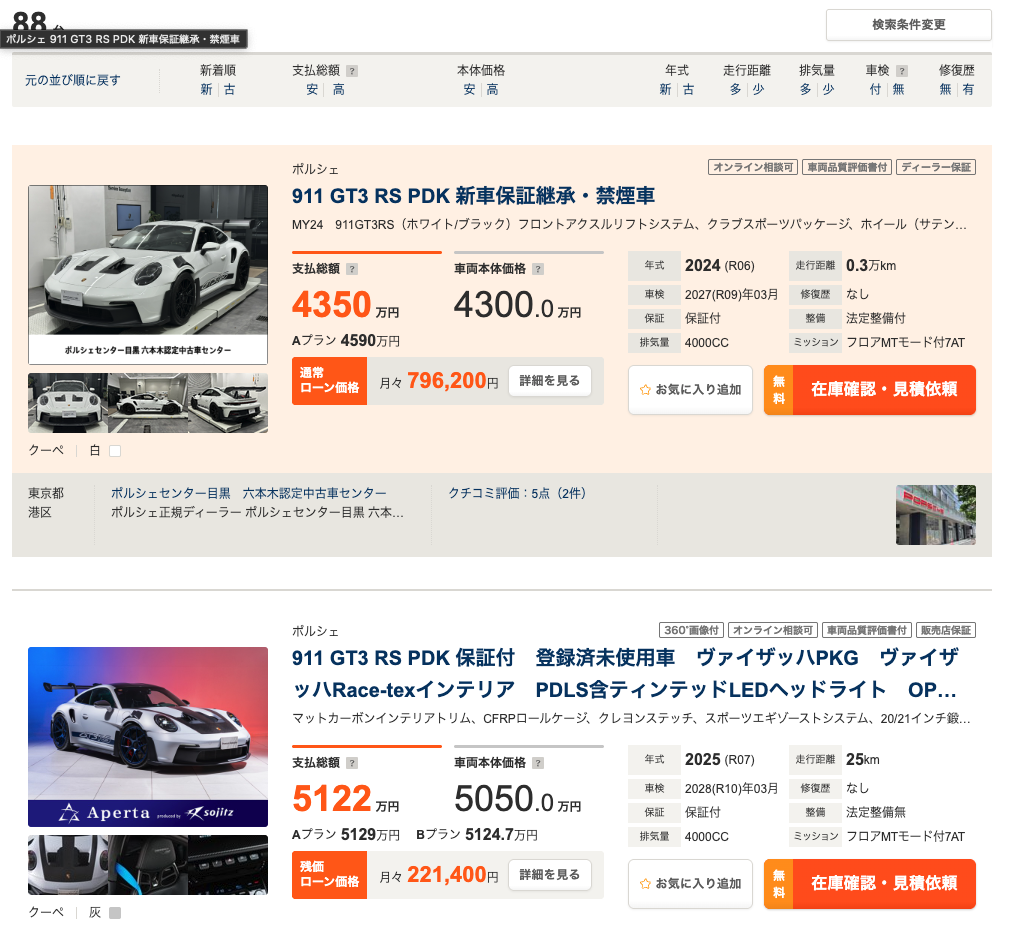This screenshot has width=1009, height=929.
Task: Sort 修復歴 by 無 (no repair history)
Action: [x=945, y=89]
